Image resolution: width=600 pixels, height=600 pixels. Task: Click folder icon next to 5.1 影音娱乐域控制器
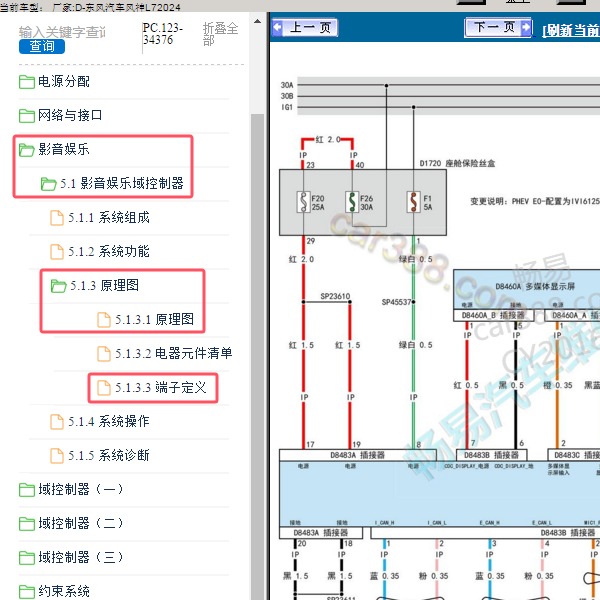click(x=49, y=184)
